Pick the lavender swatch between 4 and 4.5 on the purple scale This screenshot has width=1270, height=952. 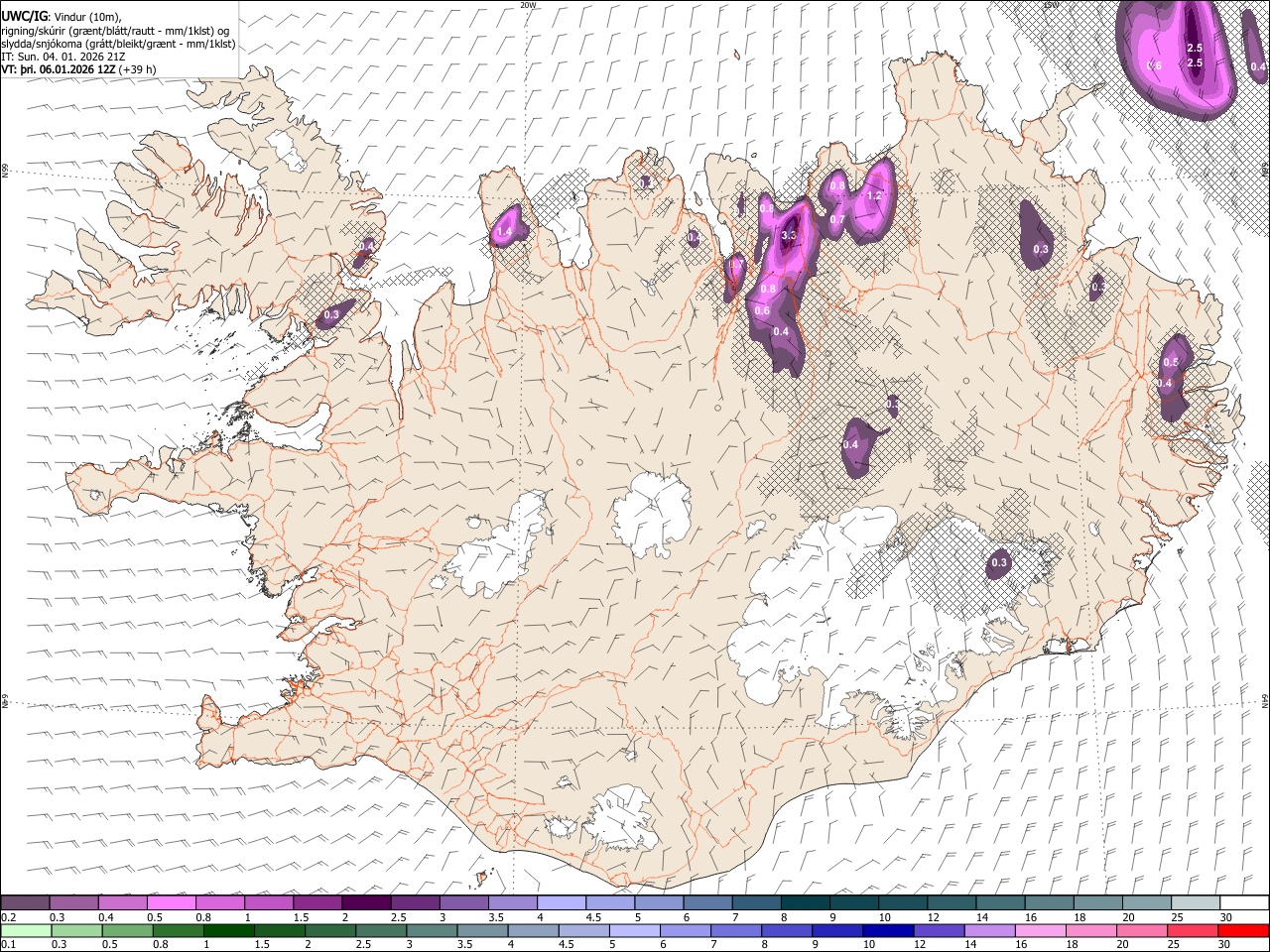[x=562, y=903]
